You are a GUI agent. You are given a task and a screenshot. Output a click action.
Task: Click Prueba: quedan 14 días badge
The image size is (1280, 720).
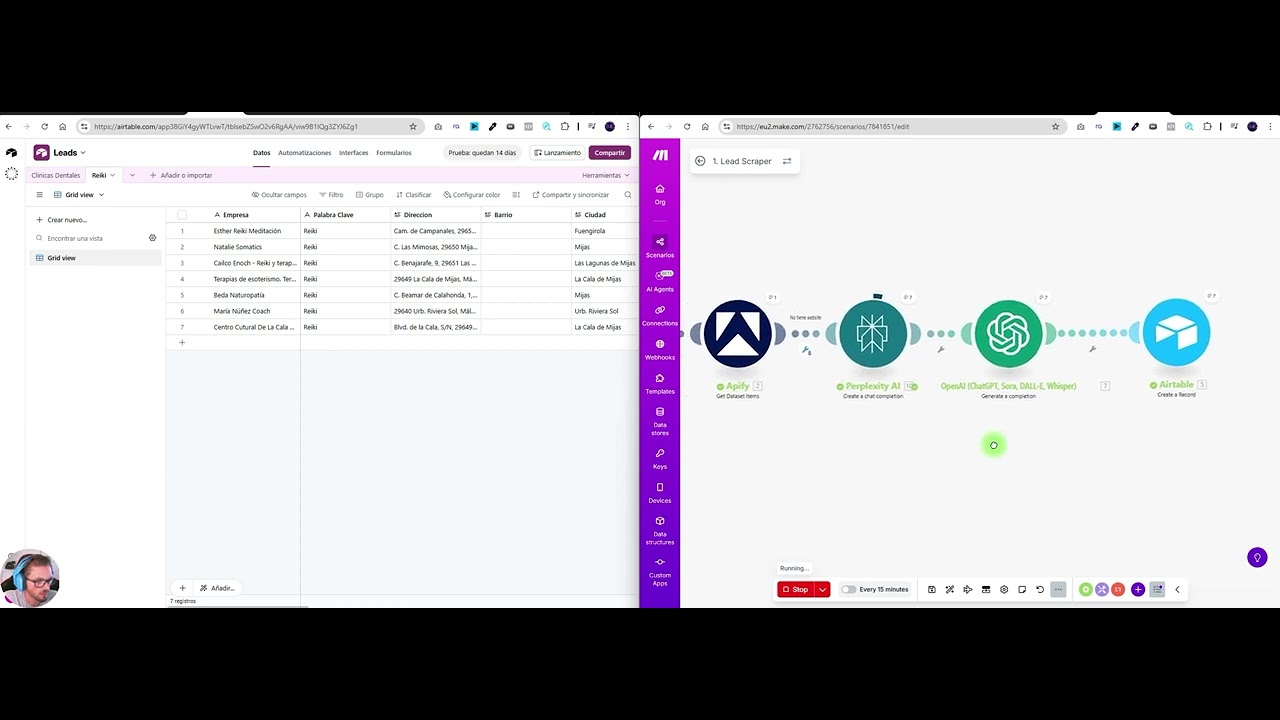point(482,153)
